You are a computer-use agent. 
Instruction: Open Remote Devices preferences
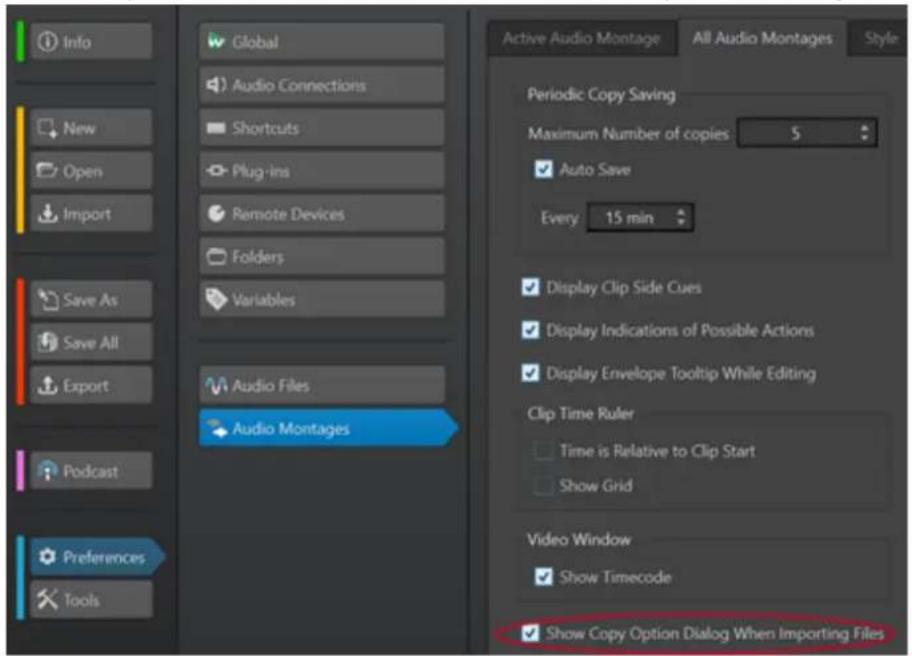[322, 214]
